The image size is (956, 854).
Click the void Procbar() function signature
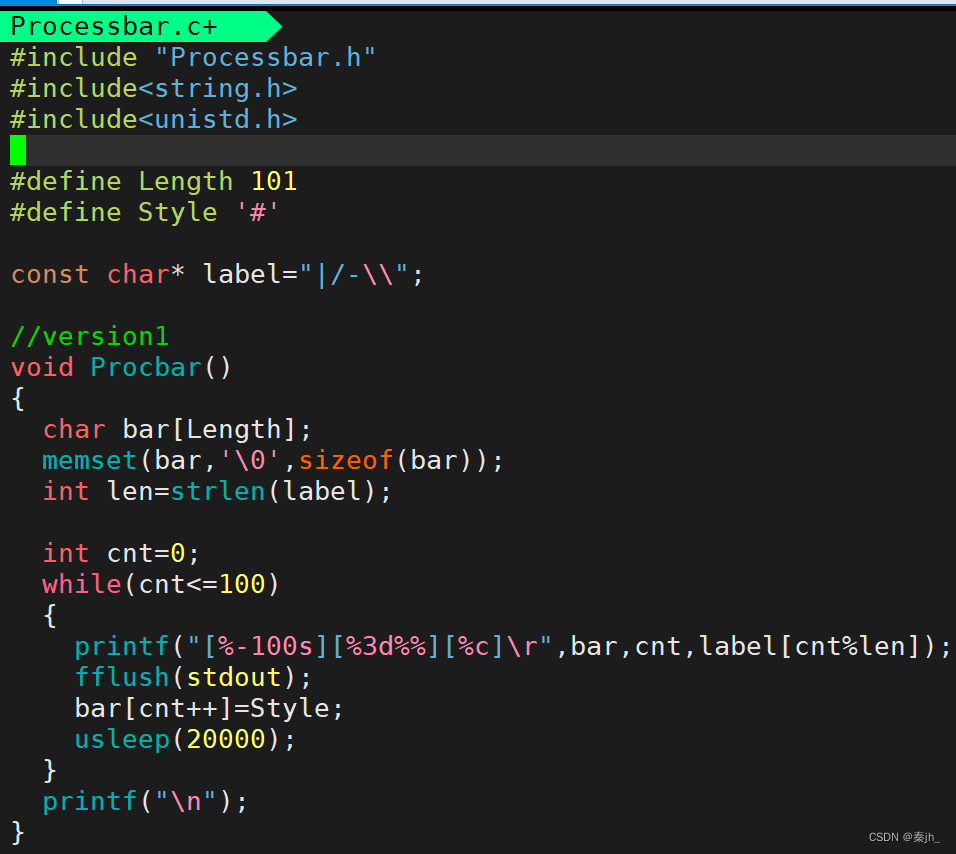point(121,368)
